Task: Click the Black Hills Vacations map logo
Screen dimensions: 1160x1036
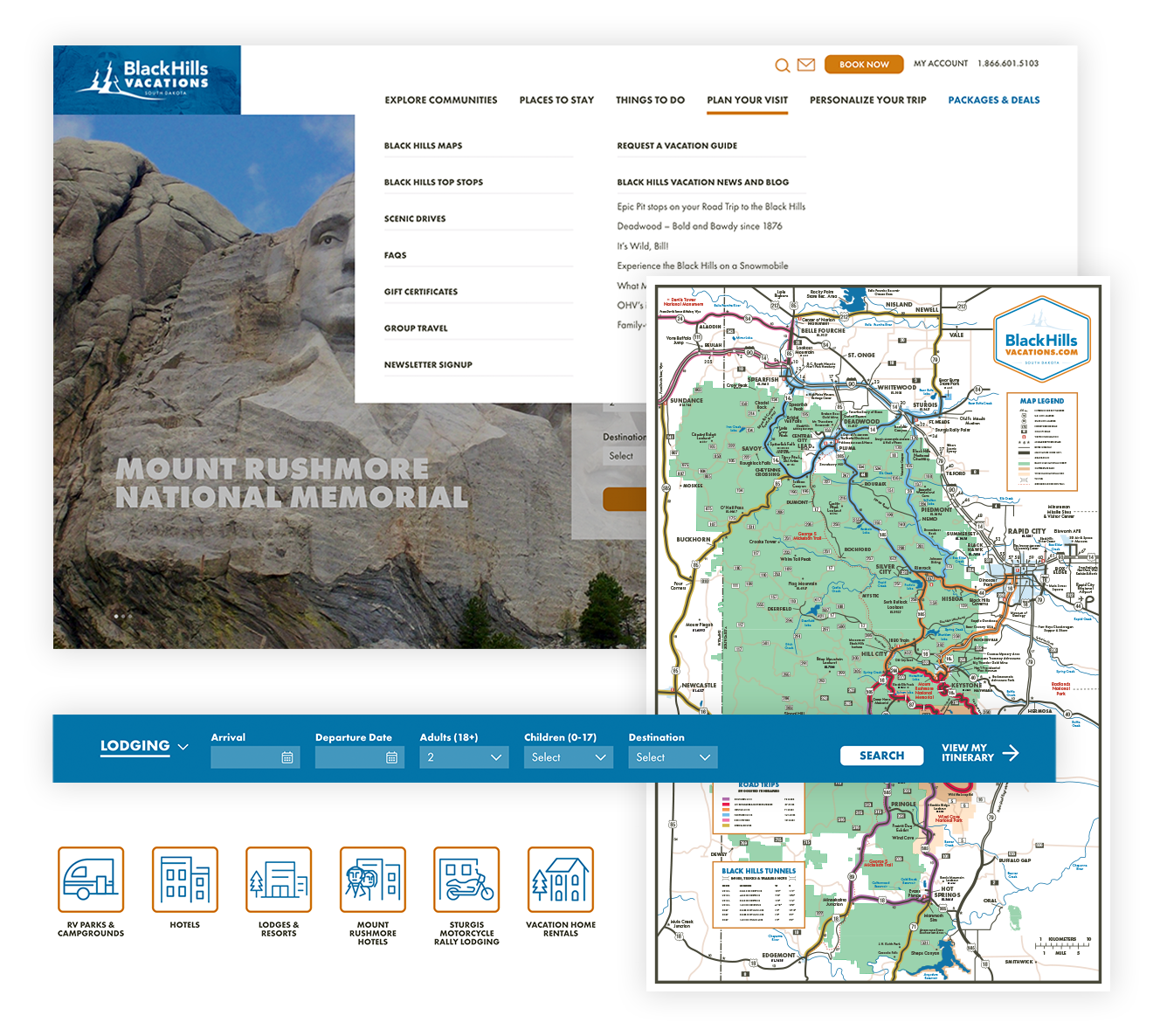Action: click(x=1041, y=339)
